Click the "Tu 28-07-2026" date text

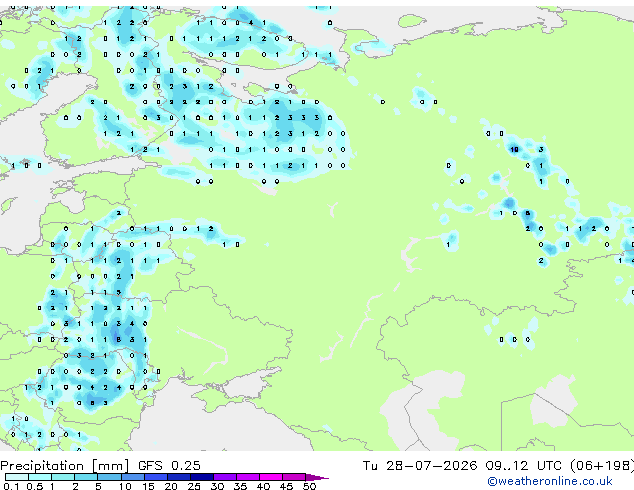[420, 466]
